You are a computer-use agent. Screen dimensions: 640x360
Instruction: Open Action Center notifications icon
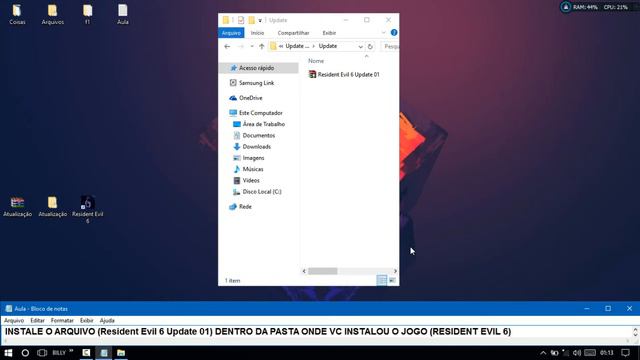coord(625,353)
